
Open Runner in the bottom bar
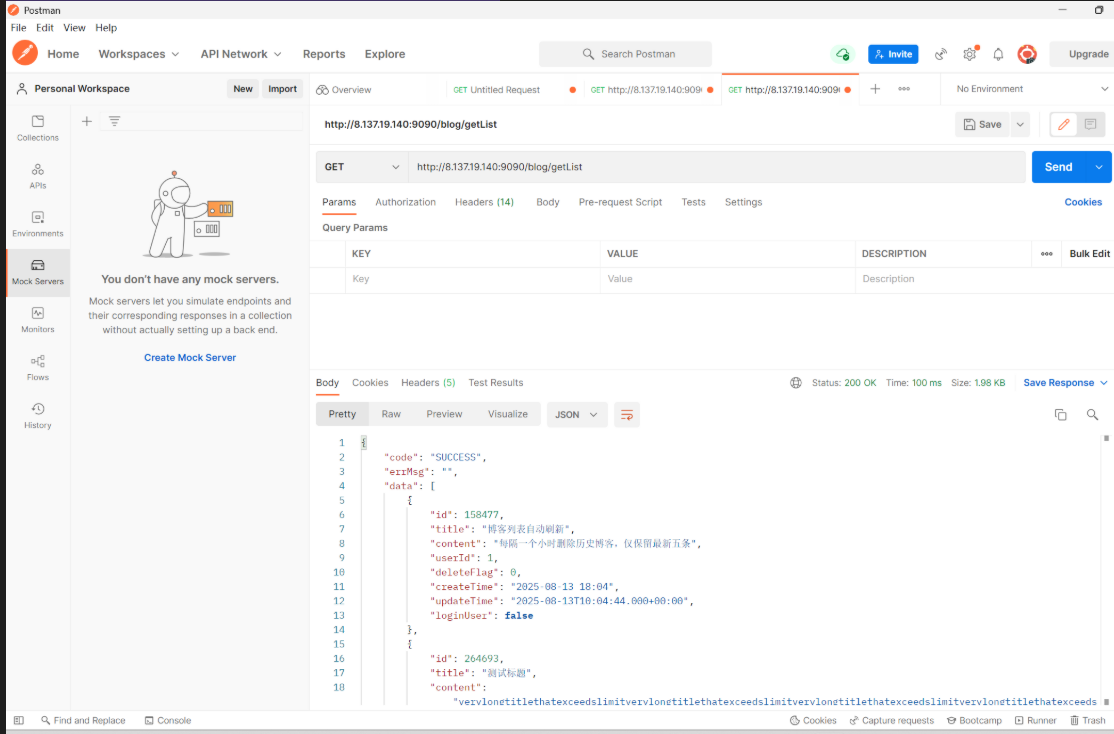[1035, 720]
